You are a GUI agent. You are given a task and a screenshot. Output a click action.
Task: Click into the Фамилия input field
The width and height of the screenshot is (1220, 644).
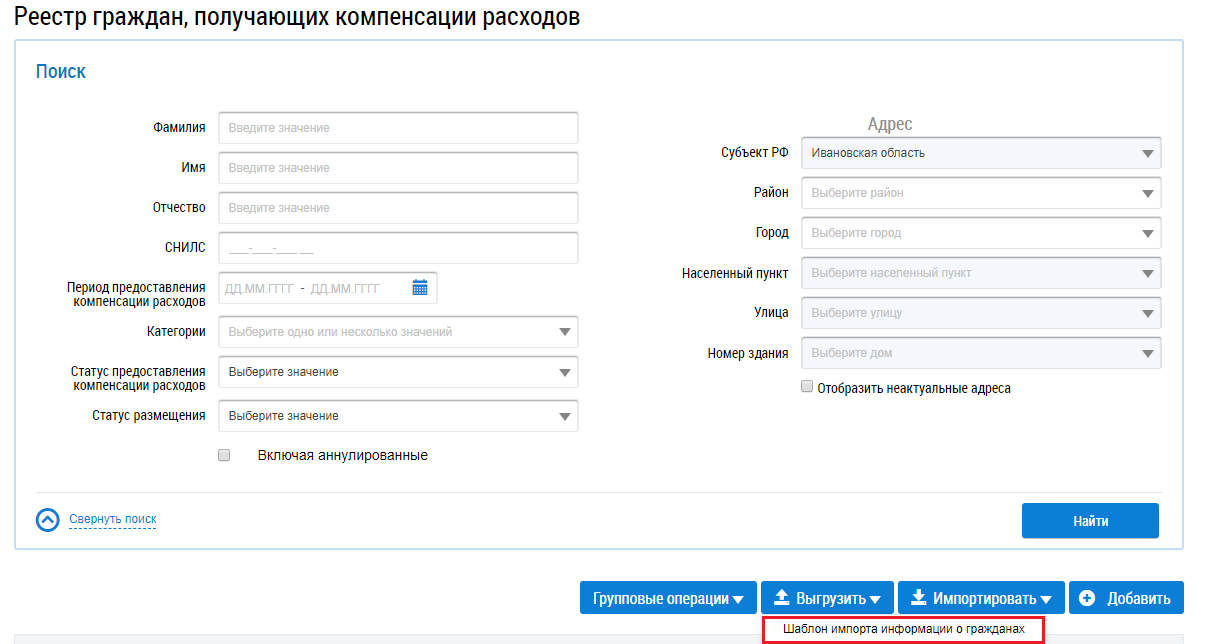point(397,128)
